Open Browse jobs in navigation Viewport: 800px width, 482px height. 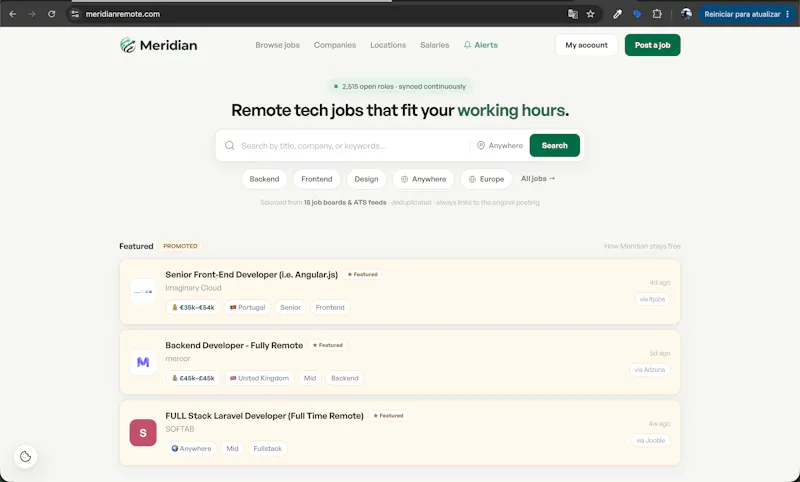pos(278,45)
